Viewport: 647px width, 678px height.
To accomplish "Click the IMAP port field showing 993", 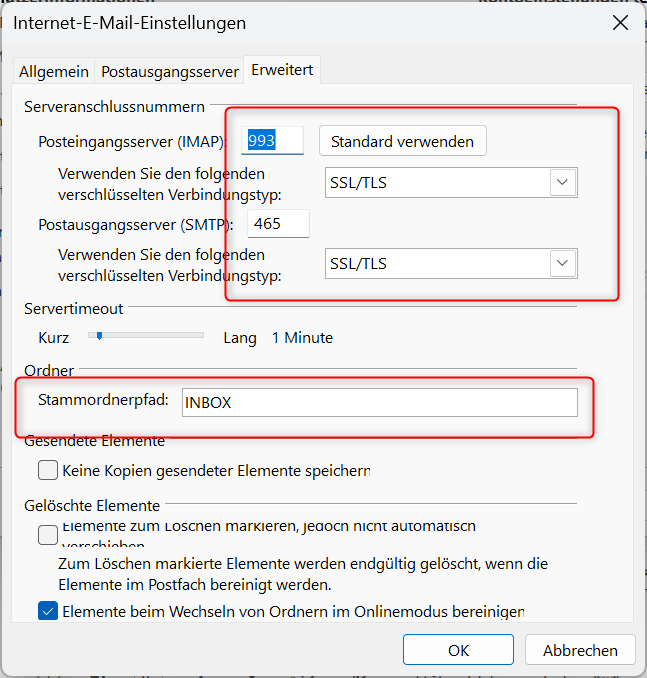I will point(275,141).
